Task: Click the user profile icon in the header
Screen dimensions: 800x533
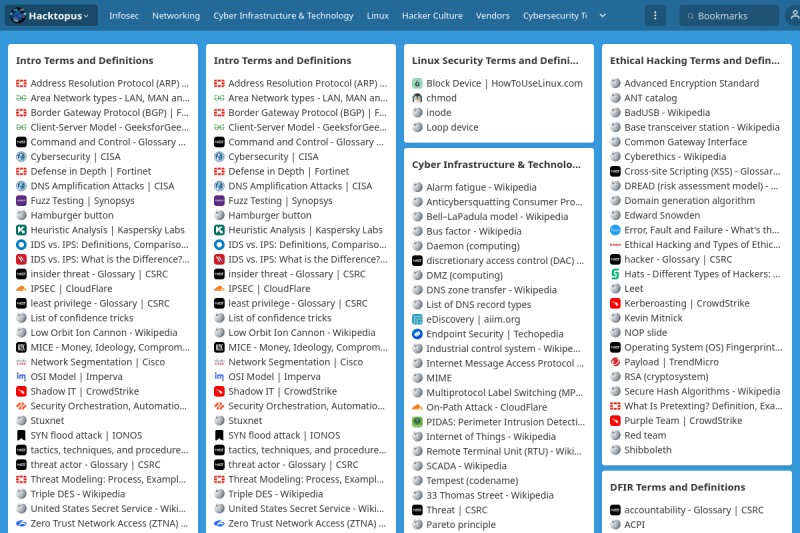Action: click(794, 15)
